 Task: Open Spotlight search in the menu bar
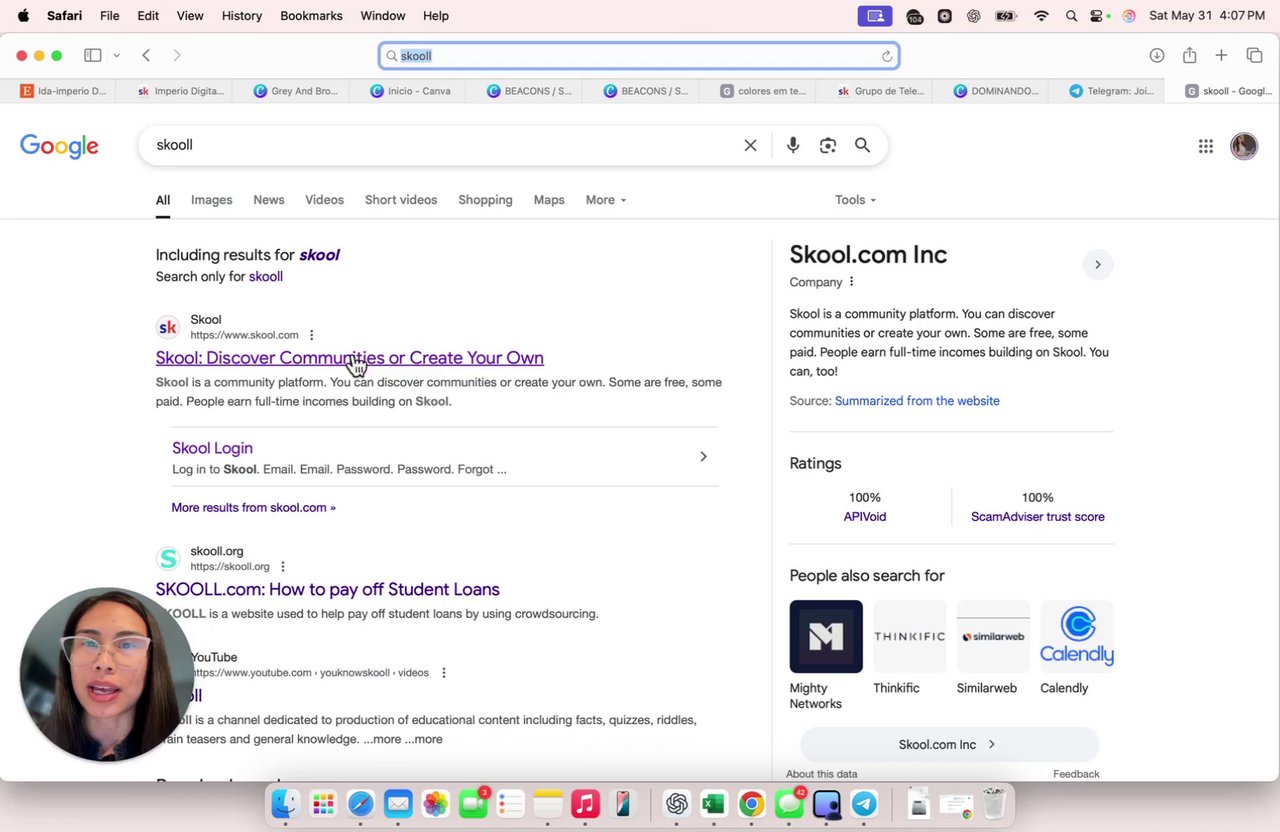[1071, 16]
